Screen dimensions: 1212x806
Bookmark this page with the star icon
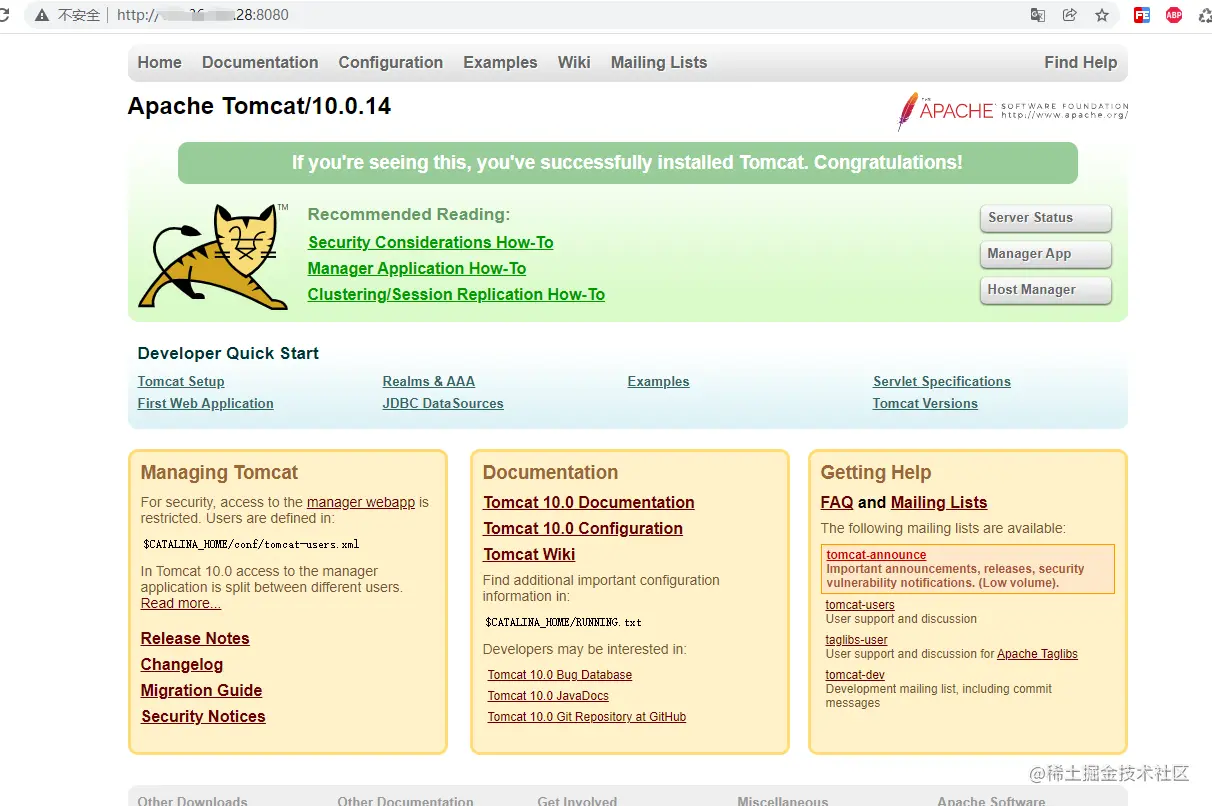pos(1102,15)
